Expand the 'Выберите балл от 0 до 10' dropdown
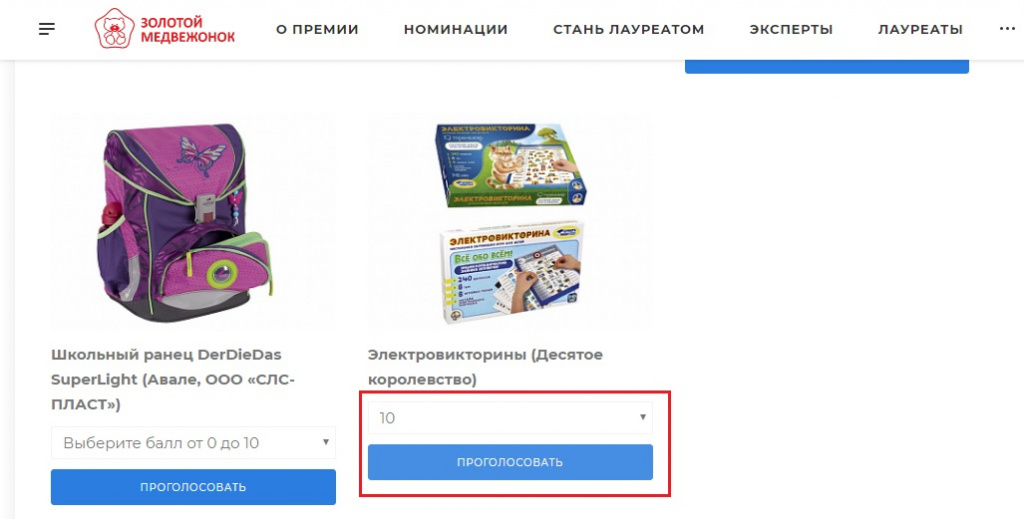The height and width of the screenshot is (519, 1024). pos(193,443)
